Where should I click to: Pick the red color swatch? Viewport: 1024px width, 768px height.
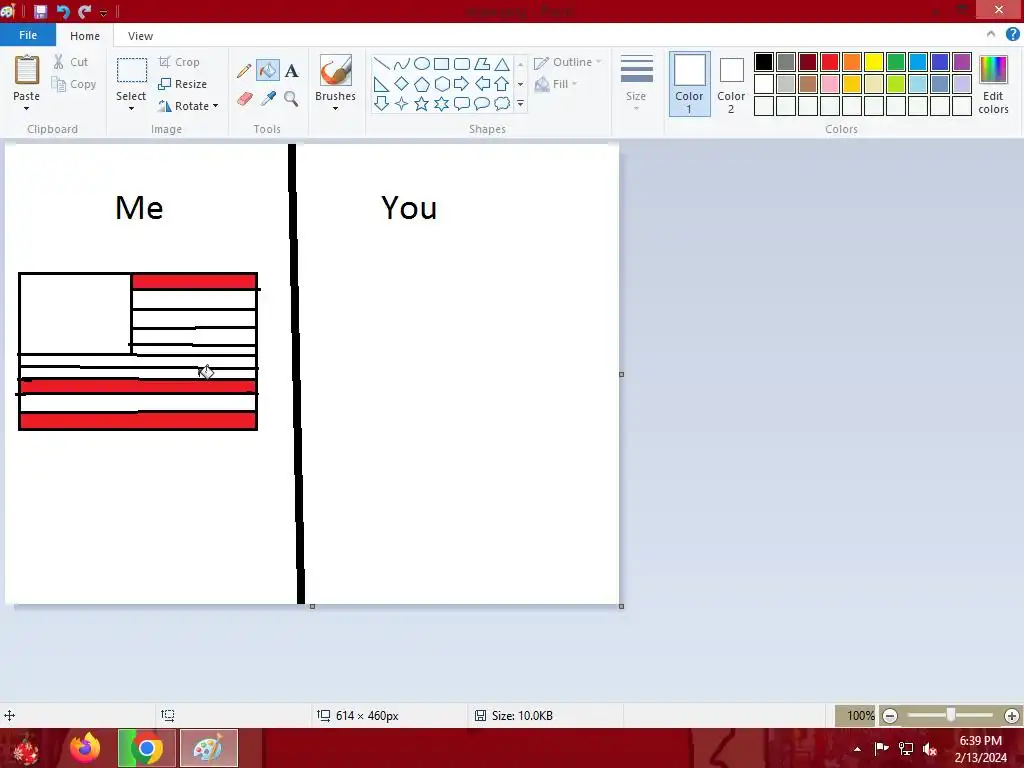pyautogui.click(x=830, y=62)
